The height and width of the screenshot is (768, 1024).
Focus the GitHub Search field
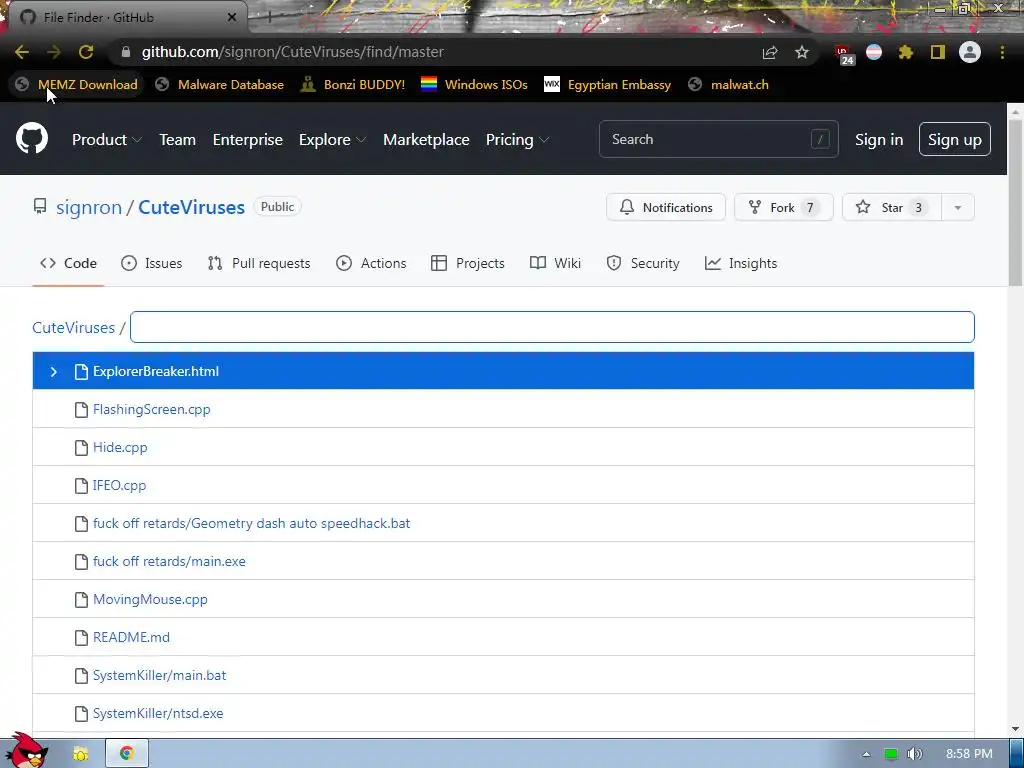coord(718,139)
